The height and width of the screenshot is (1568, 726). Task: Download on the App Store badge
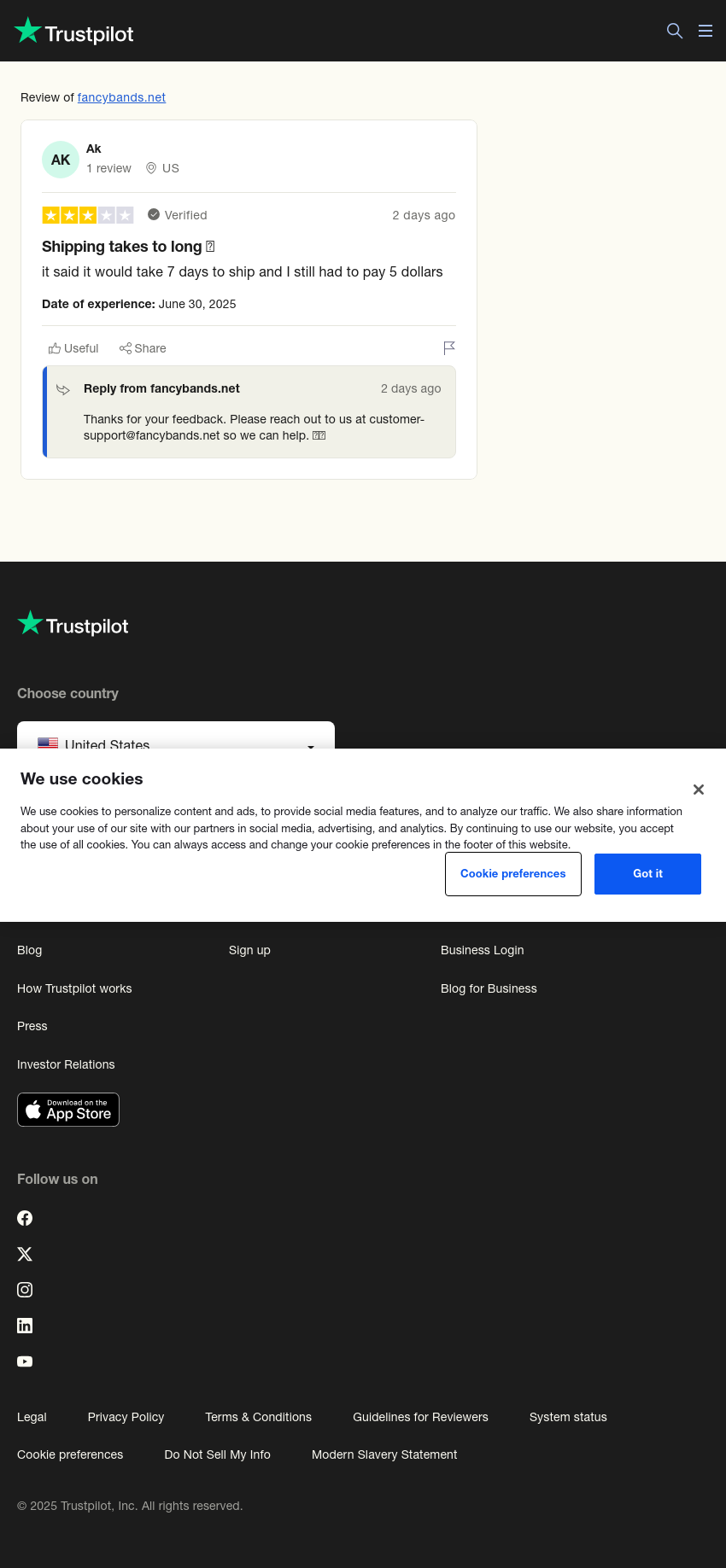(x=68, y=1110)
